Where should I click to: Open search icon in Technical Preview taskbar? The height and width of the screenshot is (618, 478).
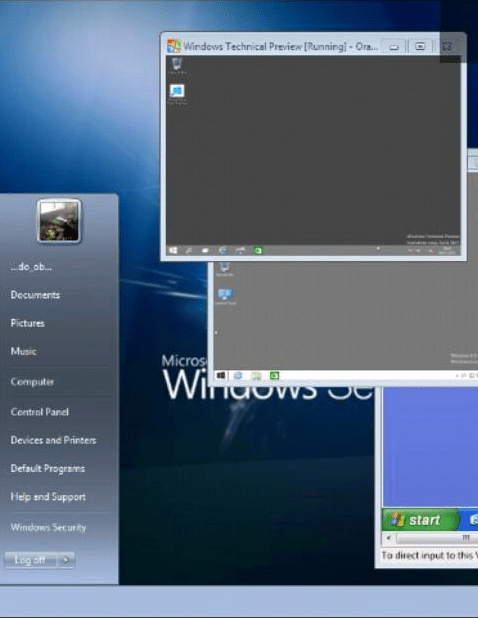point(189,250)
